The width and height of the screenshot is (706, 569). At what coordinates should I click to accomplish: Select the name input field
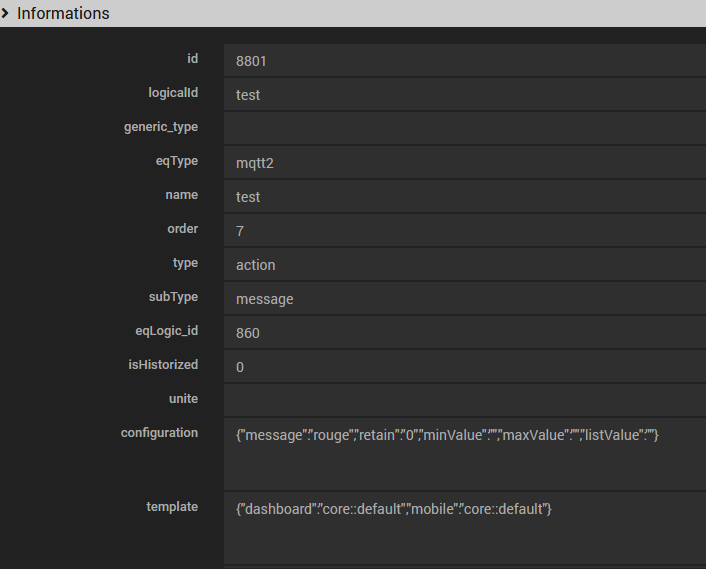464,197
